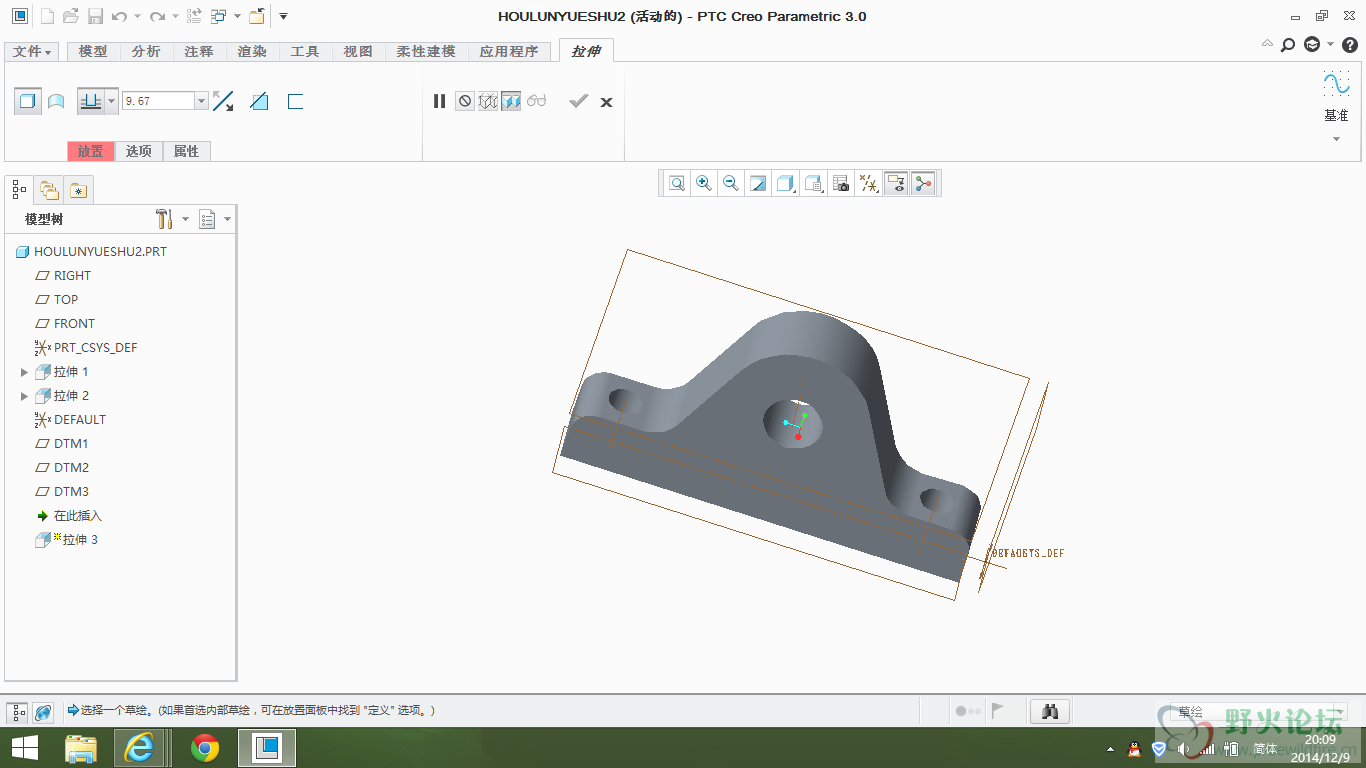Select the no preview mode button
The height and width of the screenshot is (768, 1366).
coord(464,101)
